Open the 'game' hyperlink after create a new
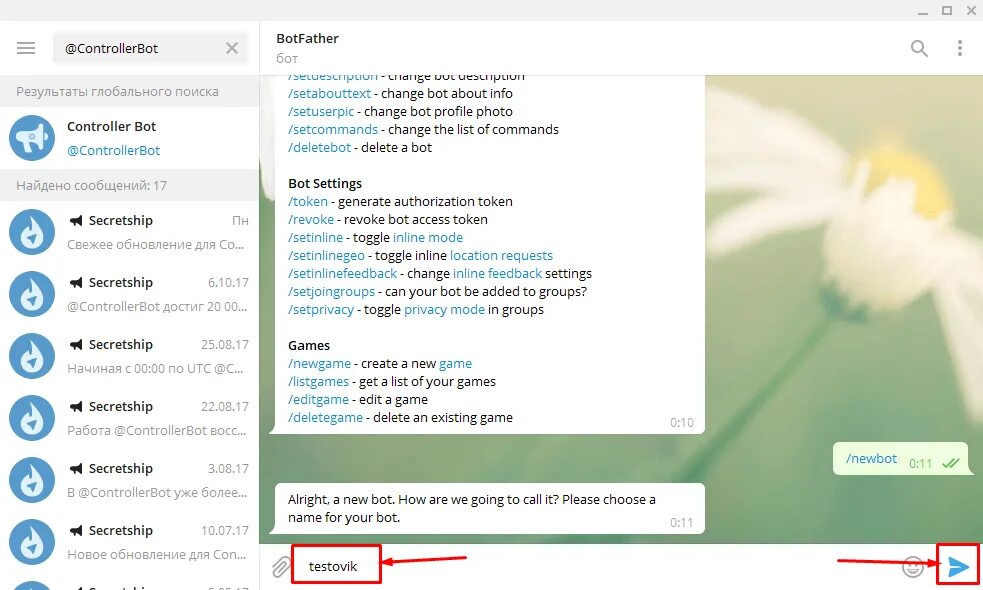The image size is (983, 590). point(455,364)
